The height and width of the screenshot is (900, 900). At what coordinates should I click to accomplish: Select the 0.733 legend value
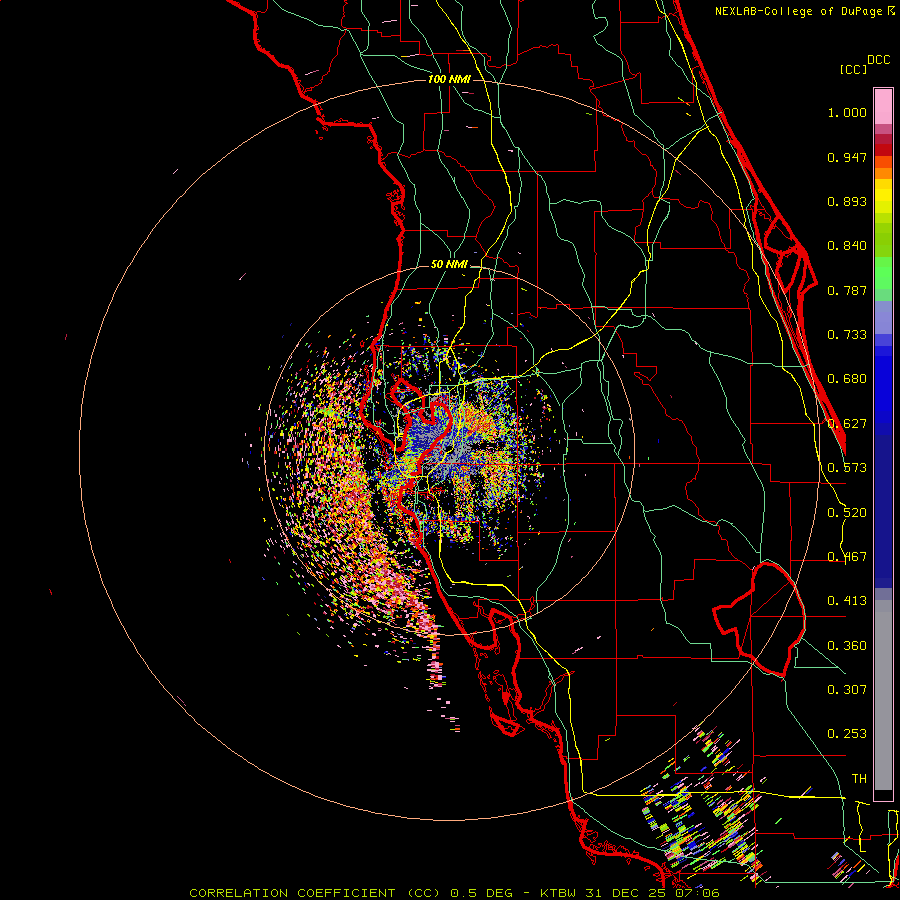[x=847, y=335]
